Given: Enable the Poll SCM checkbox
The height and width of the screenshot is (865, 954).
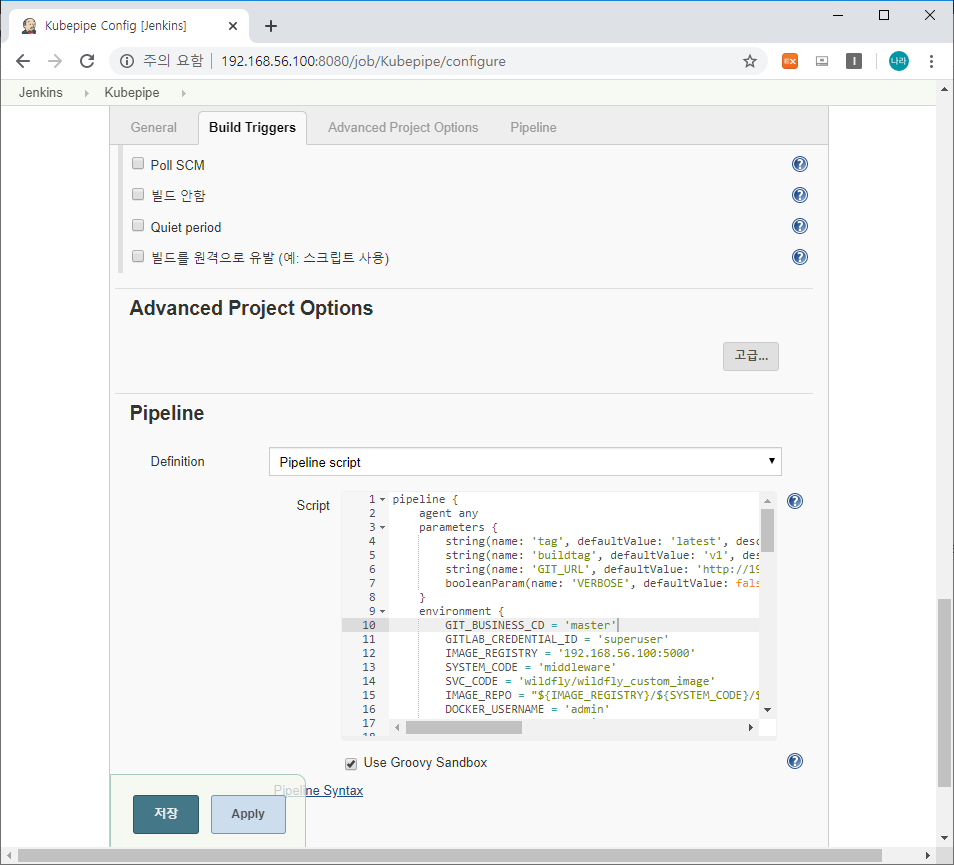Looking at the screenshot, I should click(x=138, y=163).
